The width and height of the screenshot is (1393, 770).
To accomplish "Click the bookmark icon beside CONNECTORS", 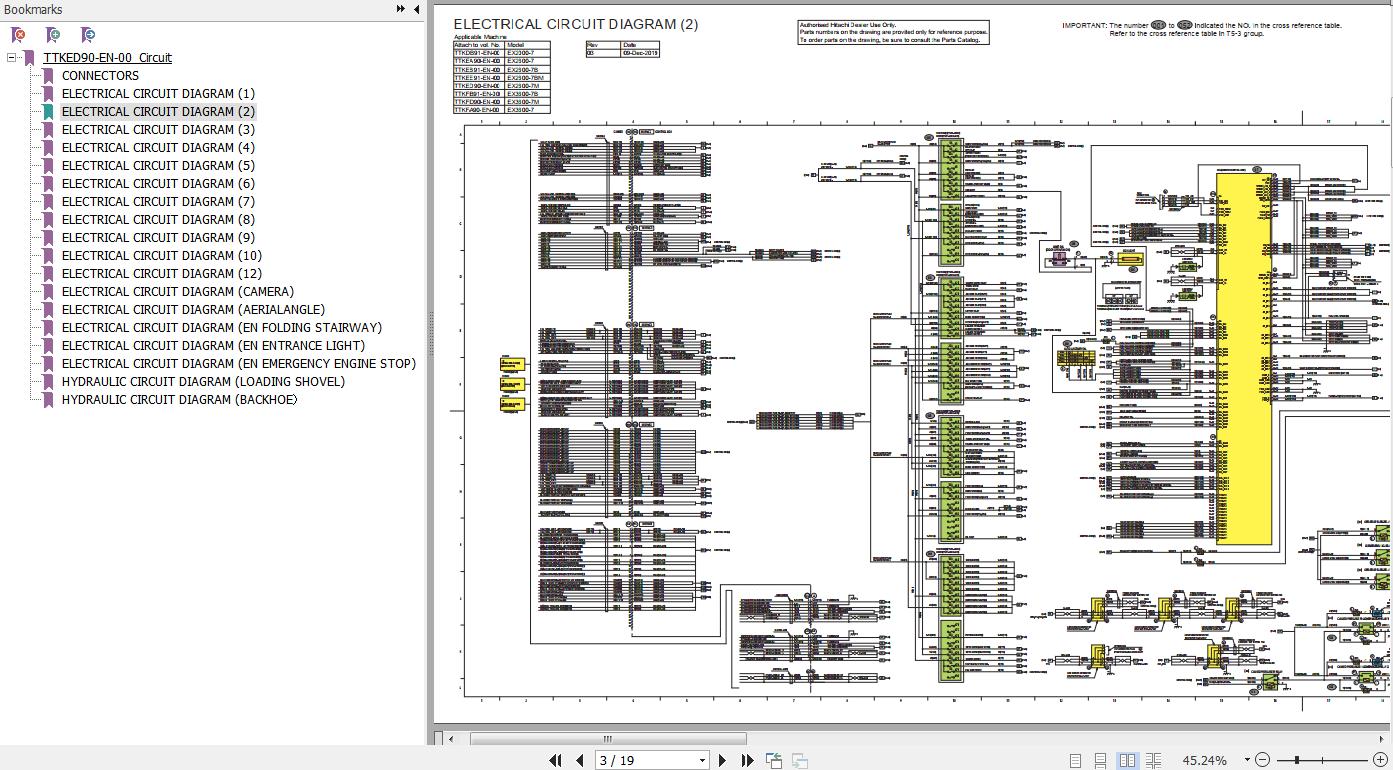I will click(48, 76).
